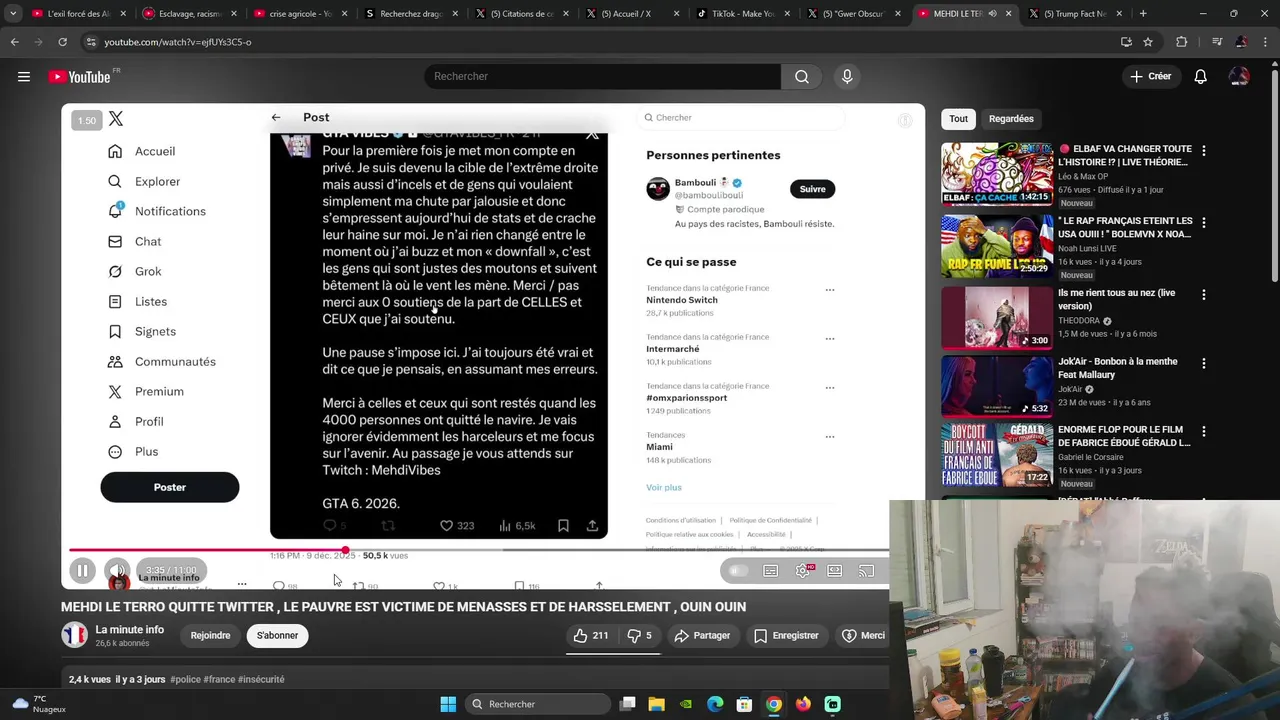1280x720 pixels.
Task: Switch to the crise agricole YouTube tab
Action: click(299, 14)
